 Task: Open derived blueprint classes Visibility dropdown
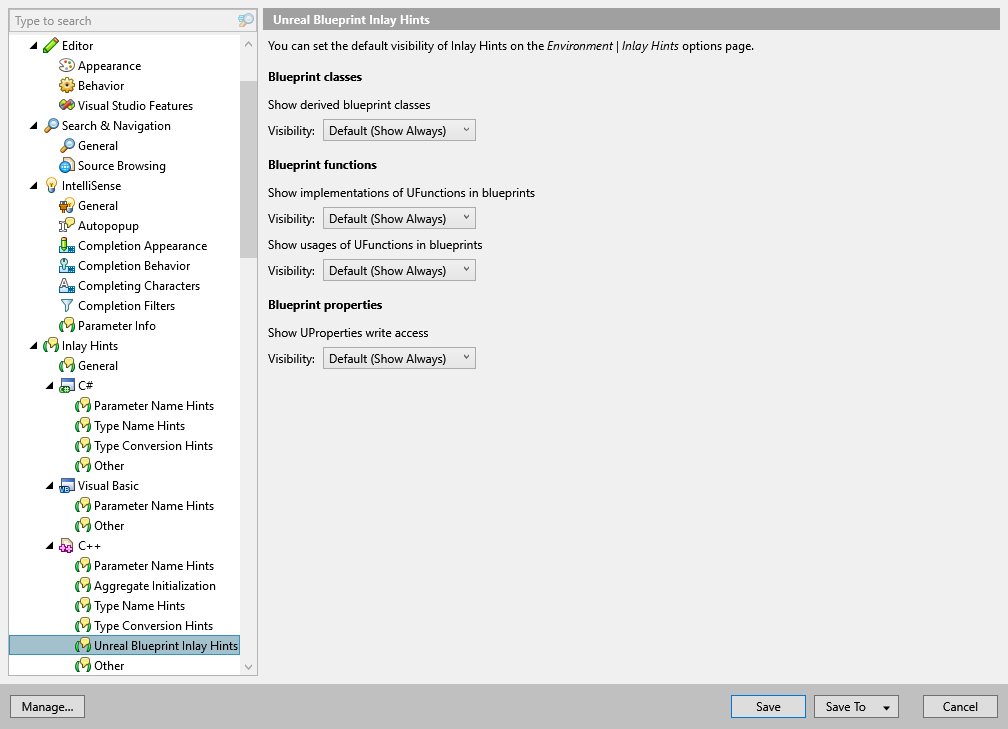(x=399, y=130)
